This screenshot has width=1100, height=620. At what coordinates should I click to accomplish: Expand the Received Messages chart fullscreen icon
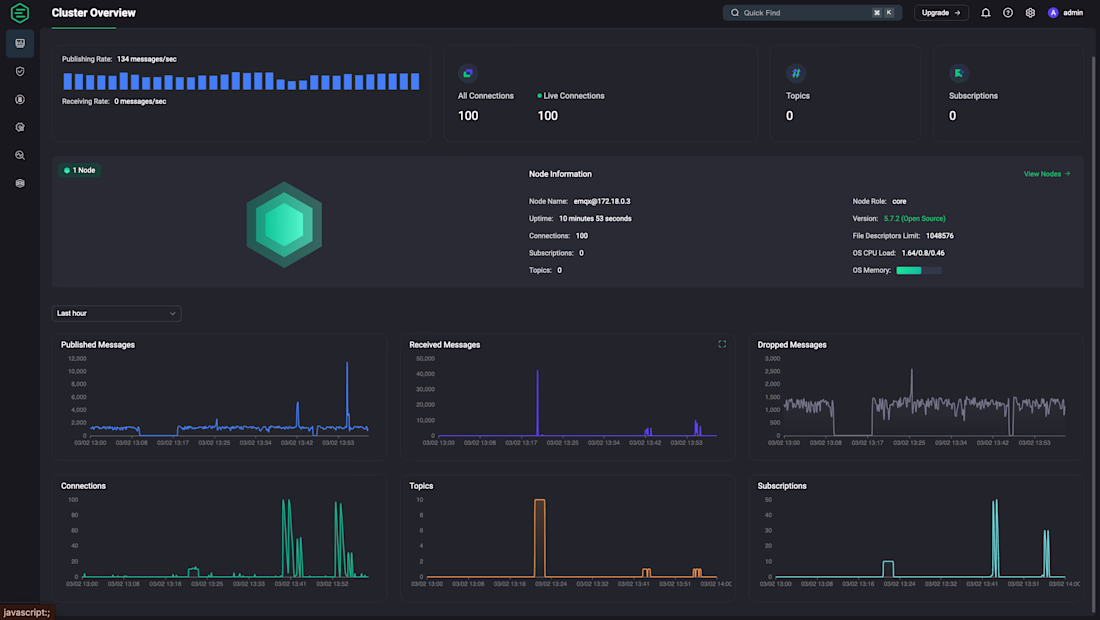(x=722, y=344)
